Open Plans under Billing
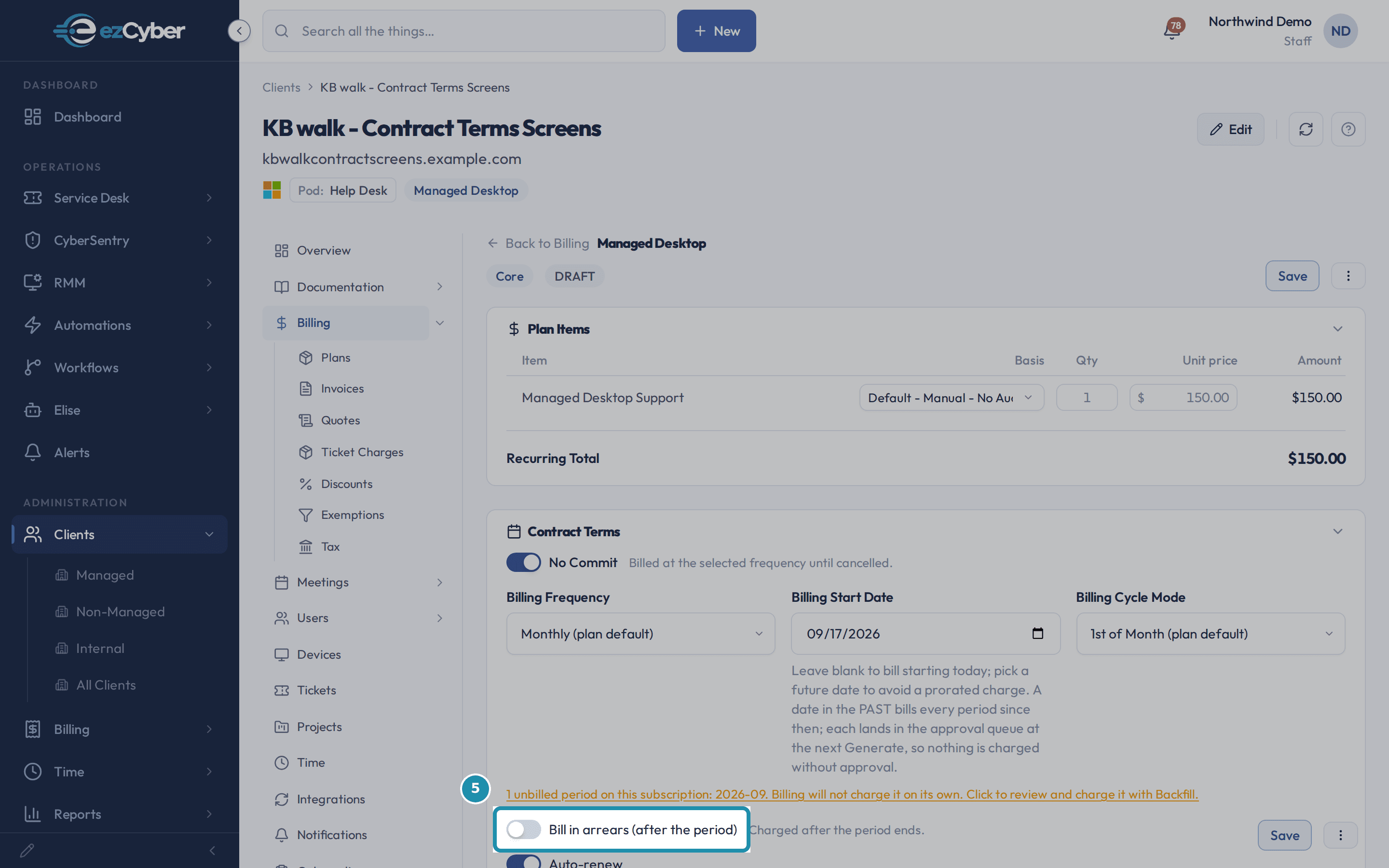The width and height of the screenshot is (1389, 868). tap(335, 358)
